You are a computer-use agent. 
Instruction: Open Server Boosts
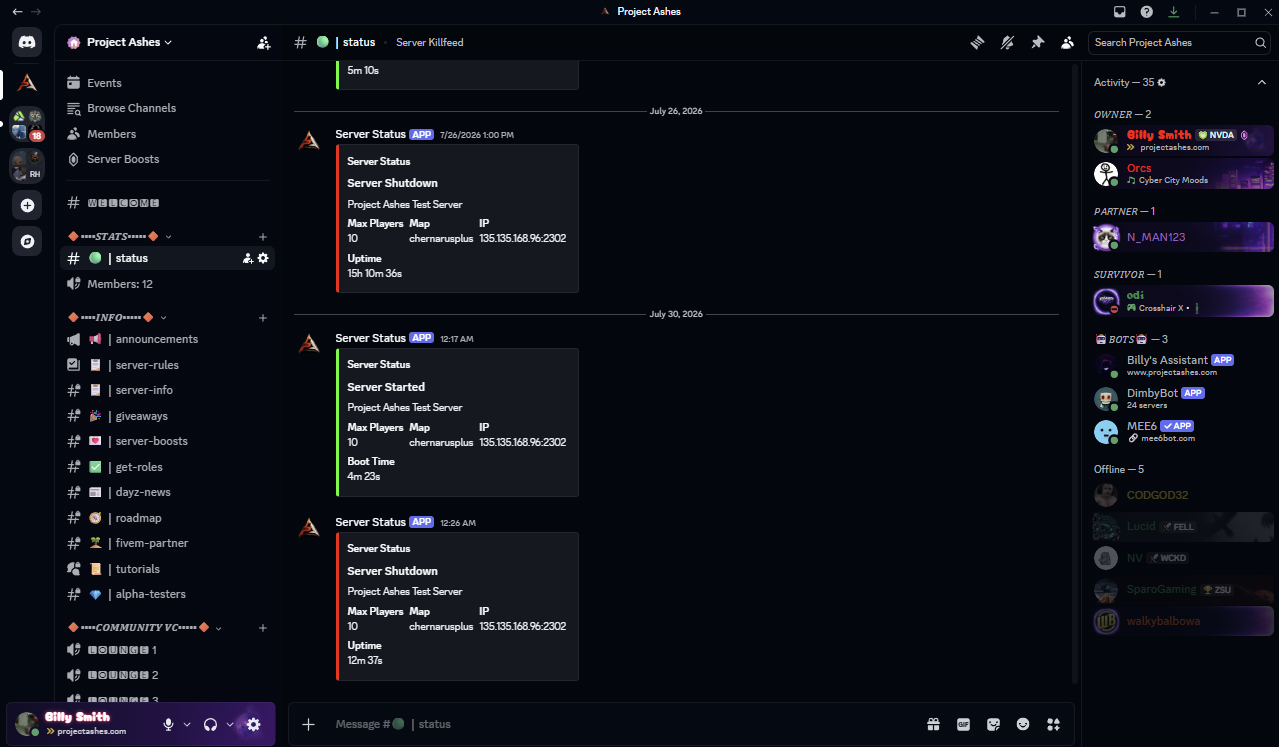coord(167,159)
